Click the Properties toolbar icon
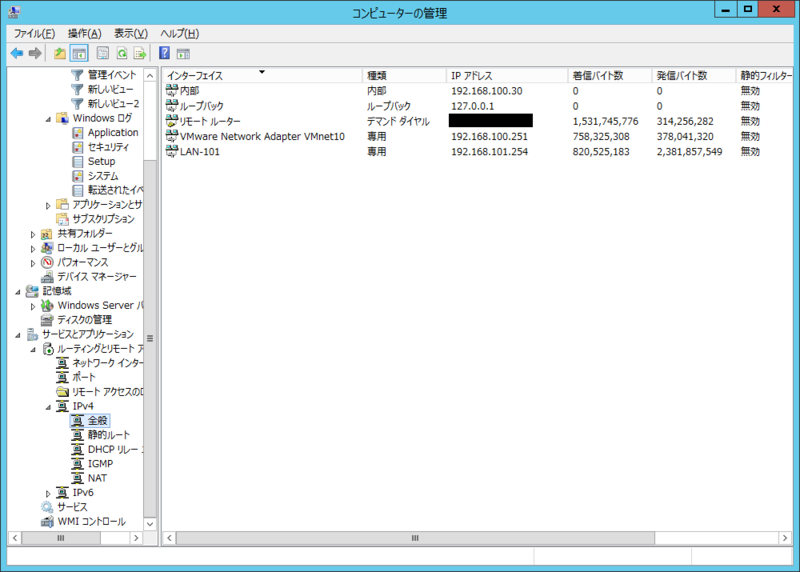 pyautogui.click(x=103, y=53)
